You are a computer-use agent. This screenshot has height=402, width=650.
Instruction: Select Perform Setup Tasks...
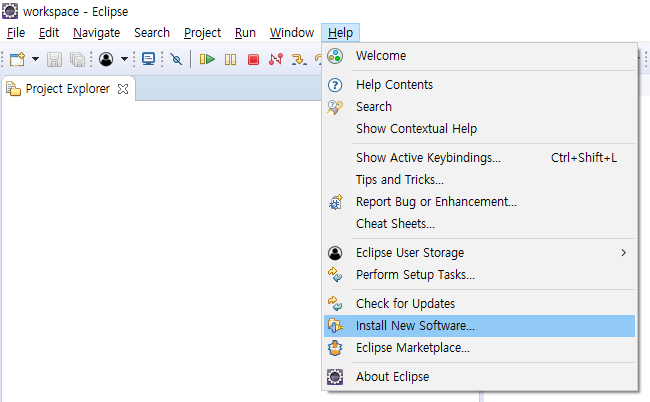coord(479,274)
